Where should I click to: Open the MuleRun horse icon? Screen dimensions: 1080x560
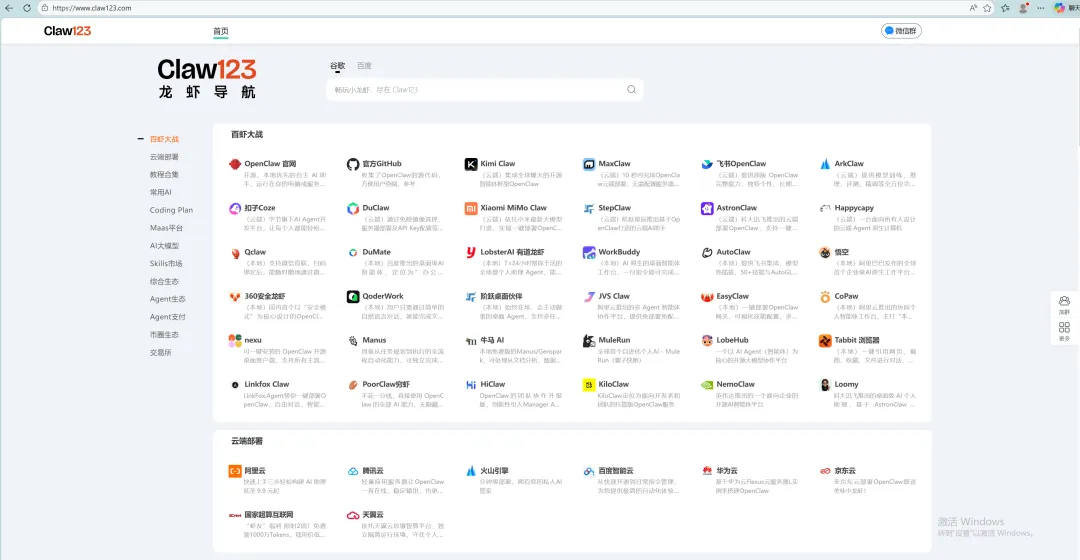coord(589,340)
